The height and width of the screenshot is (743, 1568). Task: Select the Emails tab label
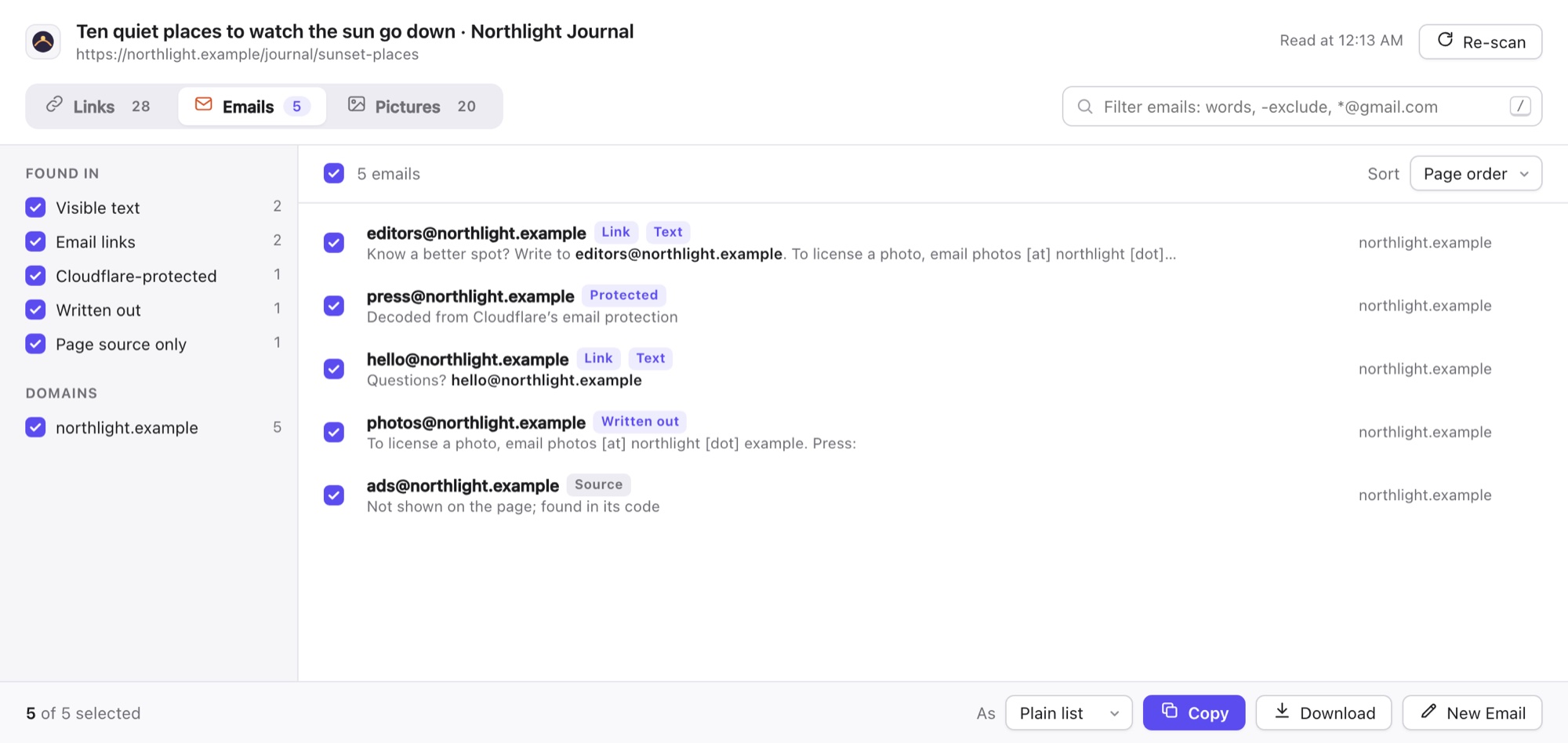point(248,107)
